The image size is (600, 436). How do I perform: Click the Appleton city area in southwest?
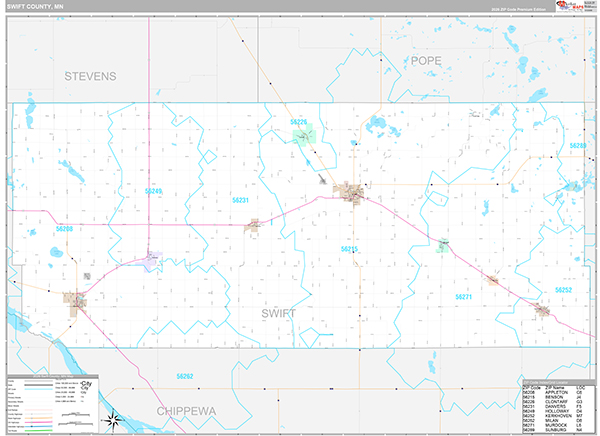pos(75,303)
